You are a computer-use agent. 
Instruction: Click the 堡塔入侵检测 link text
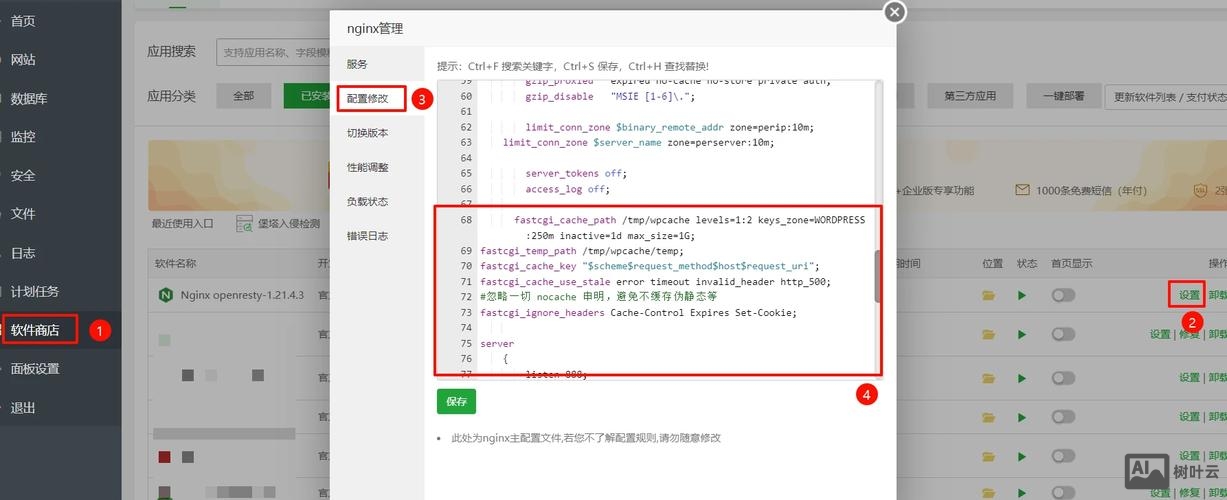pyautogui.click(x=289, y=224)
